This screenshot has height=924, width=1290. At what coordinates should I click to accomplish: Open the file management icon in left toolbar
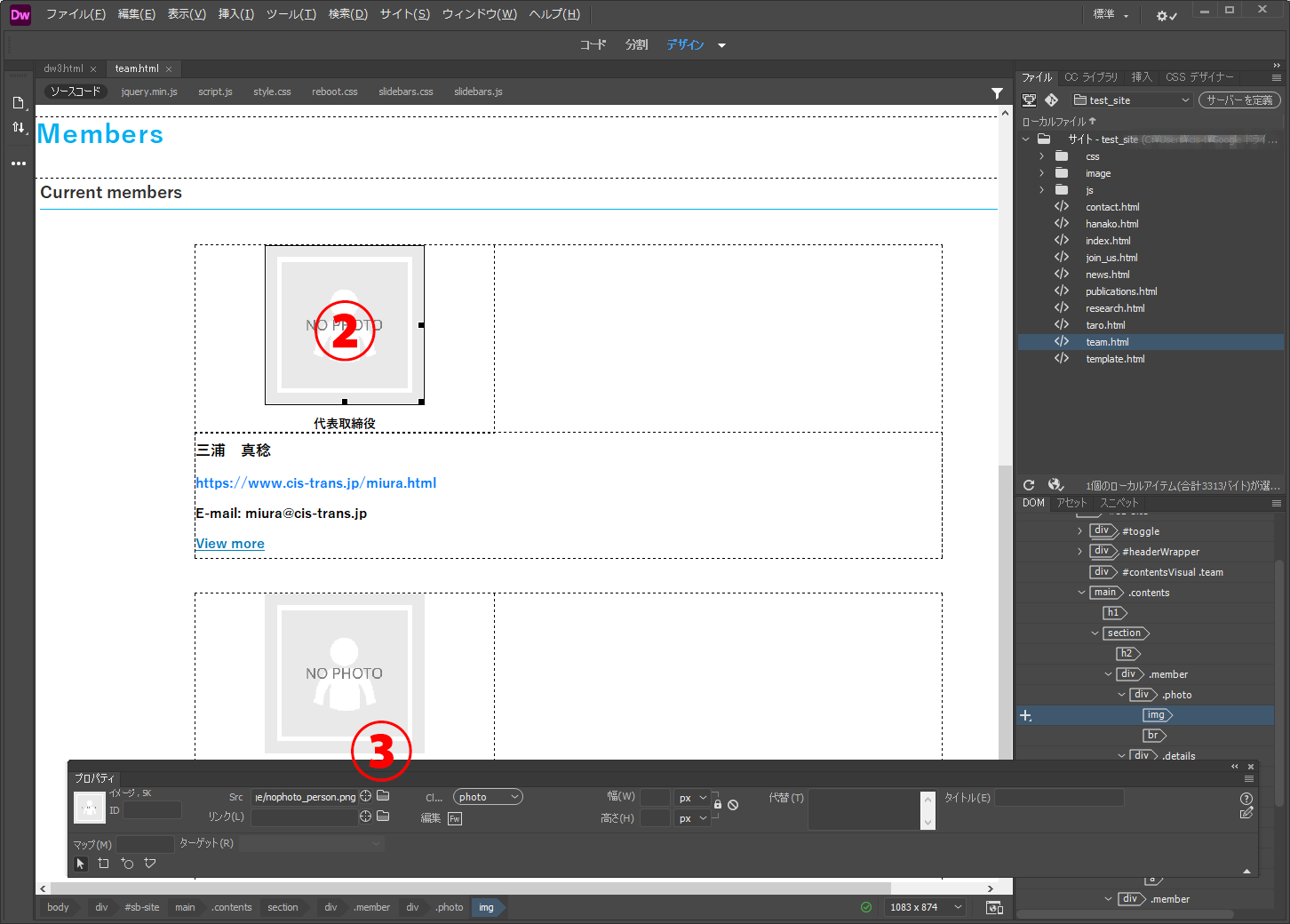19,103
